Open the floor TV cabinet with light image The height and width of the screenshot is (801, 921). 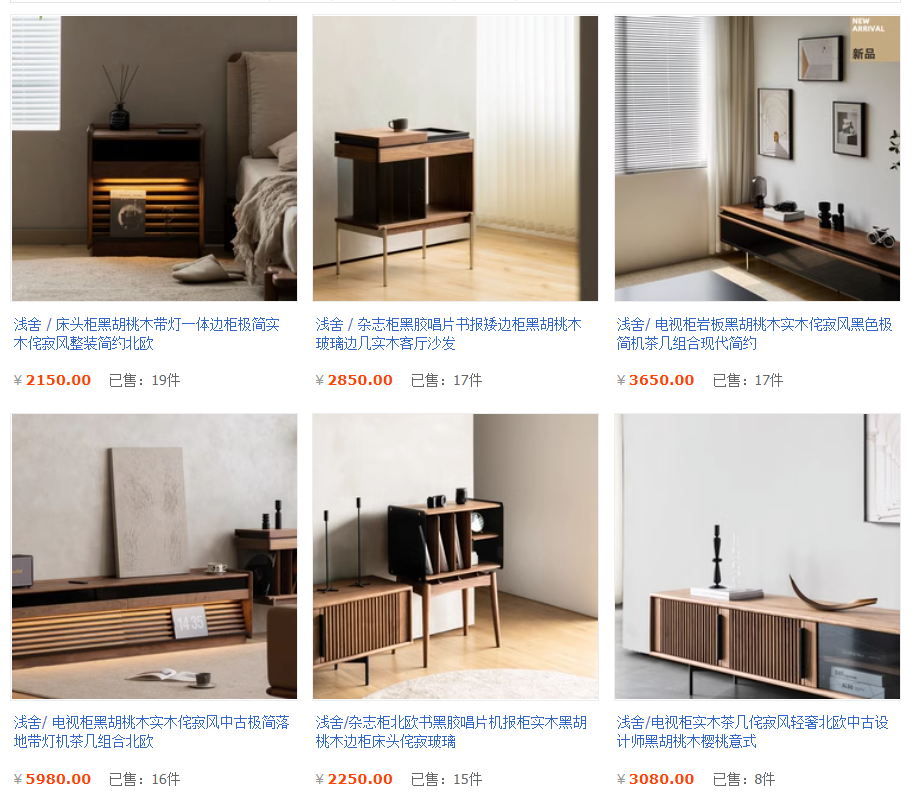tap(154, 556)
